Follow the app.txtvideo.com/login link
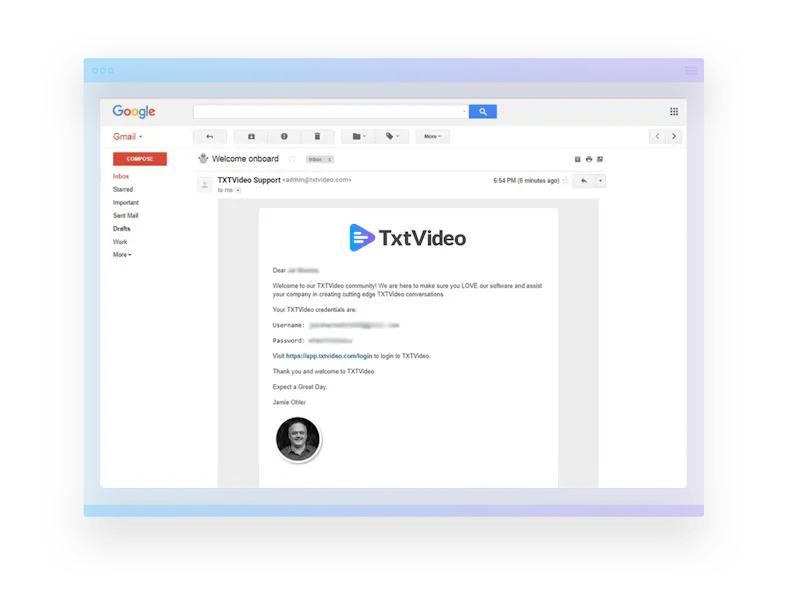Viewport: 788px width, 592px height. point(329,356)
